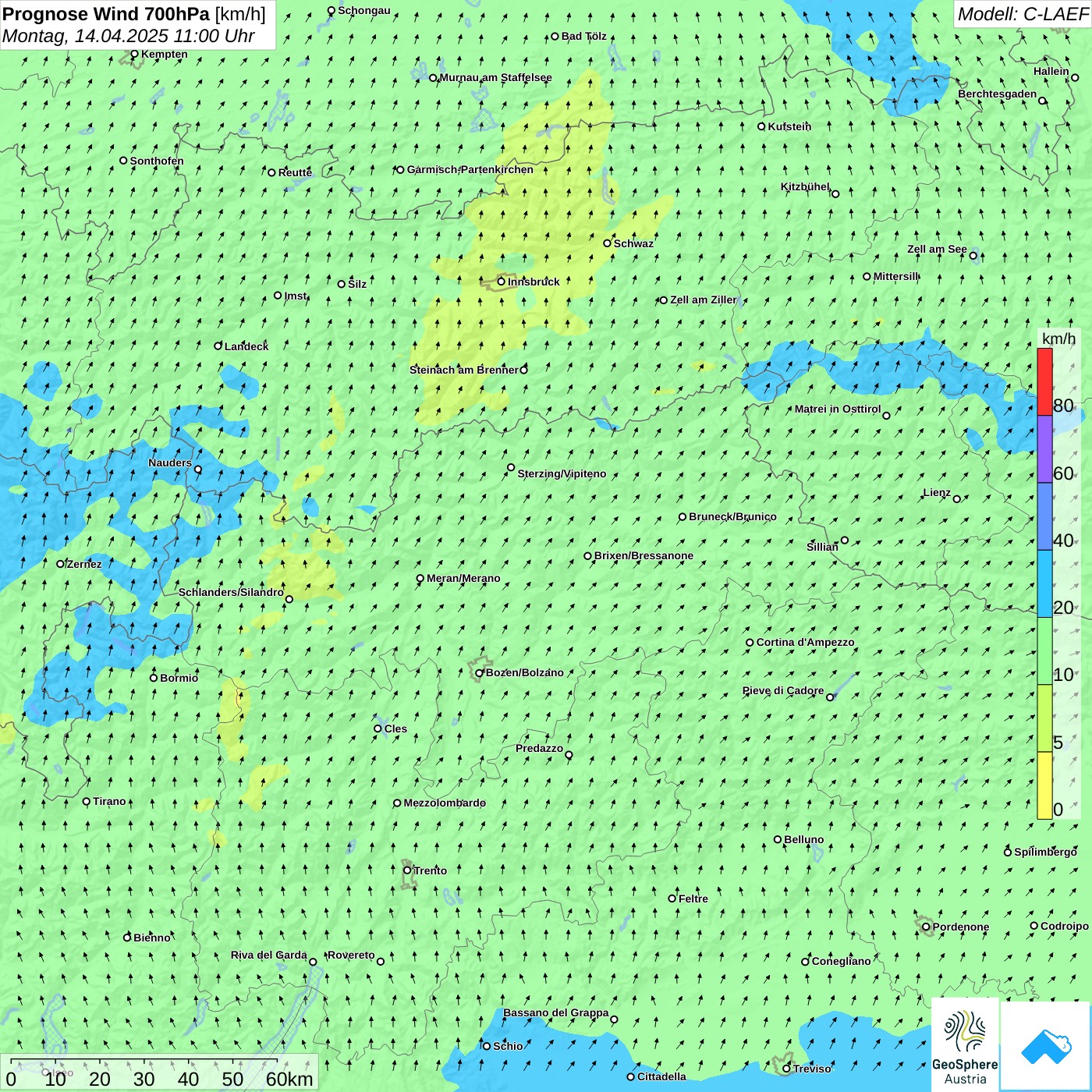The height and width of the screenshot is (1092, 1092).
Task: Click the Predazzo label
Action: [x=539, y=748]
